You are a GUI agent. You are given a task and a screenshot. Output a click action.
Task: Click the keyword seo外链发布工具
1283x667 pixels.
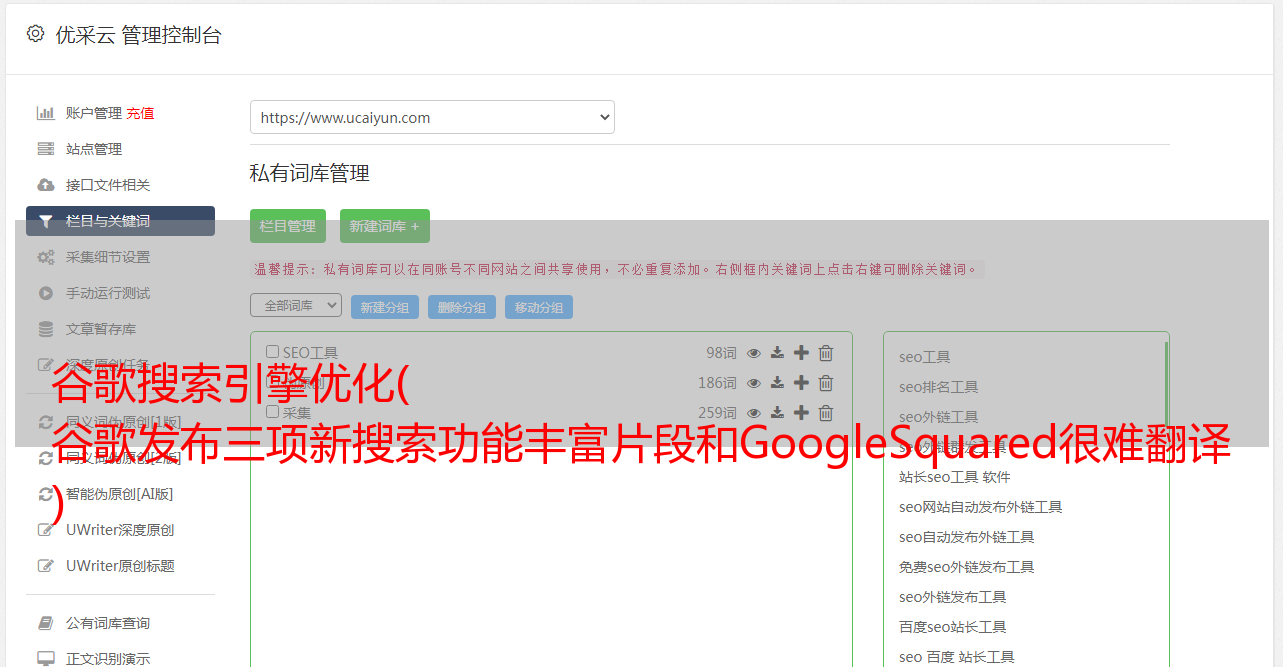(x=952, y=597)
